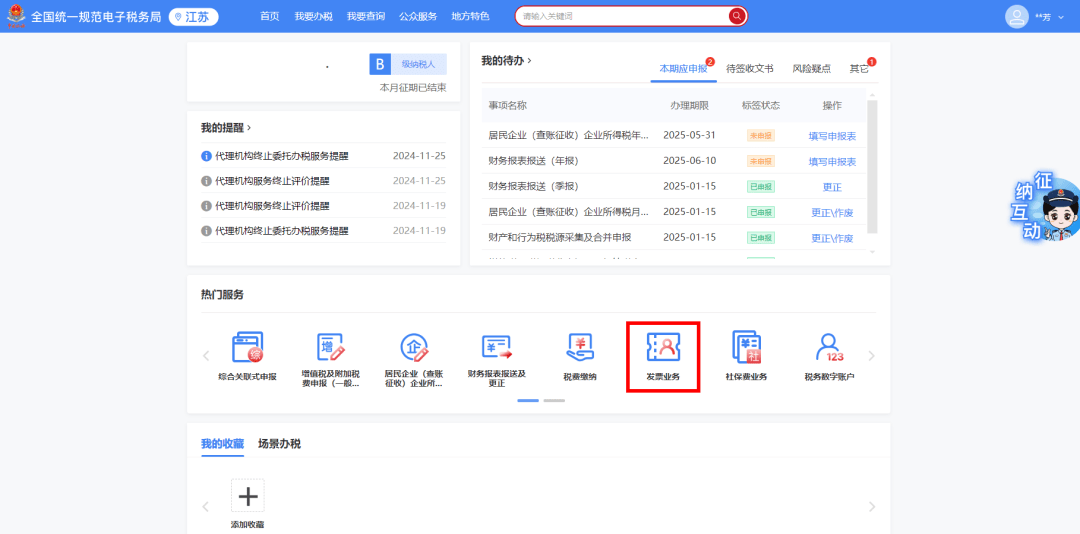Click 添加收藏 plus button

tap(247, 496)
